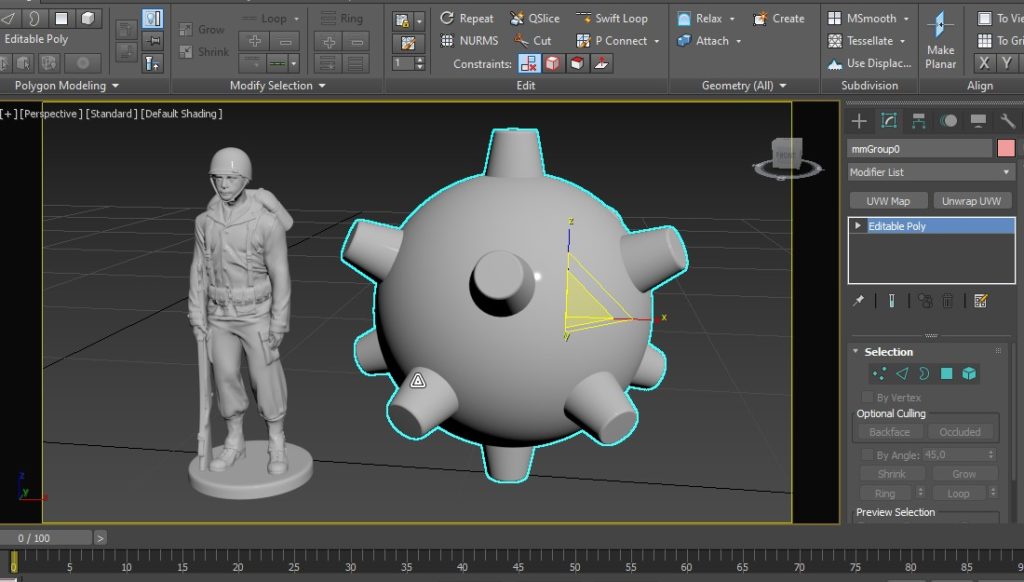This screenshot has height=582, width=1024.
Task: Activate the Element sub-object mode icon
Action: (968, 373)
